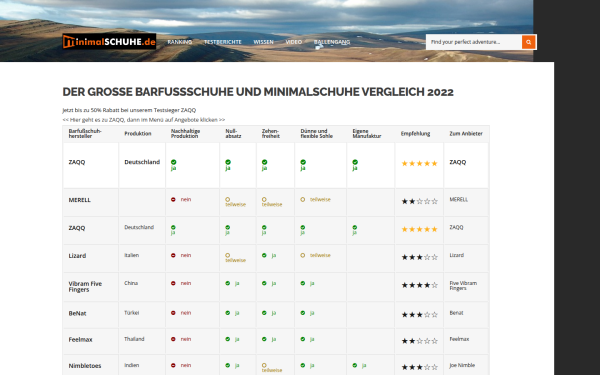Open the TESTBERICHTE menu item
The width and height of the screenshot is (600, 375).
[x=223, y=42]
